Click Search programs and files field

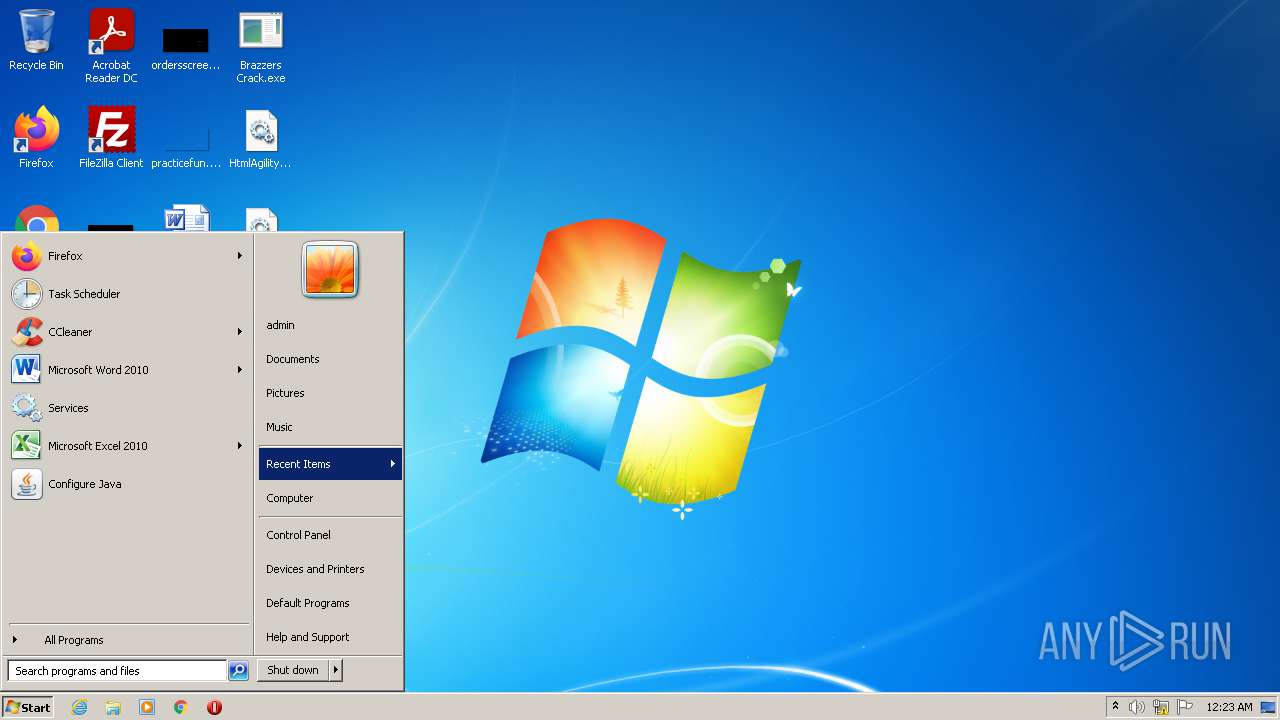pyautogui.click(x=117, y=671)
